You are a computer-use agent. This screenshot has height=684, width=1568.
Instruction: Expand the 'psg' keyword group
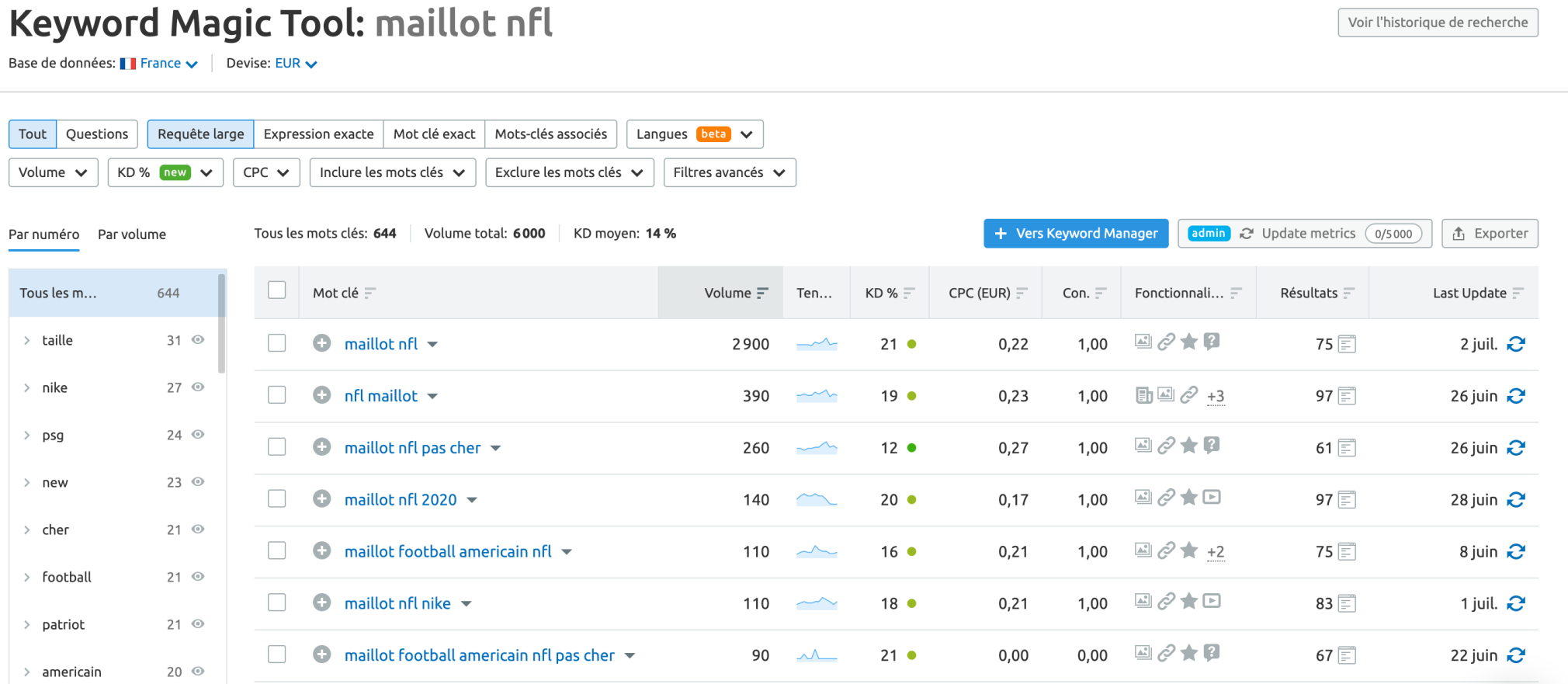[x=27, y=435]
